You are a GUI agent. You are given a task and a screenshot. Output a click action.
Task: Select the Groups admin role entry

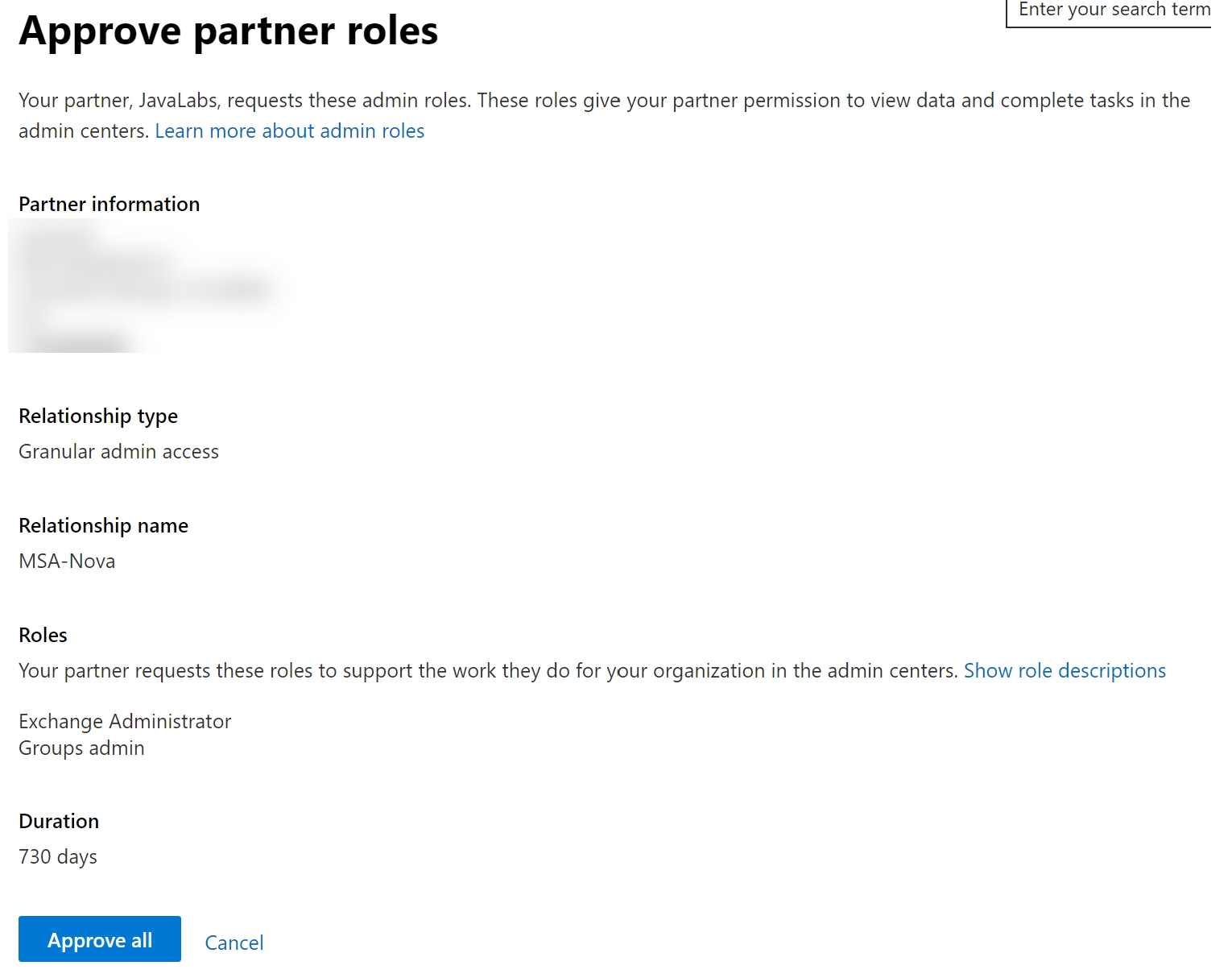pyautogui.click(x=81, y=748)
